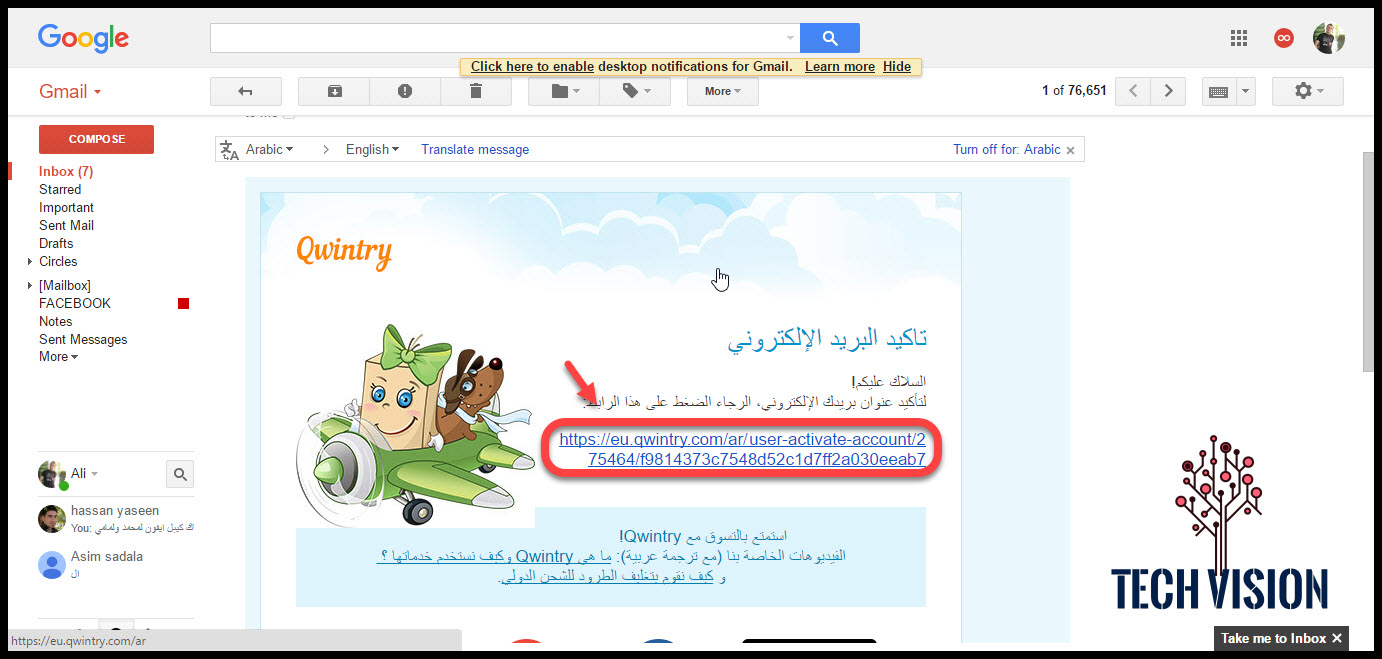Open the settings gear menu
The height and width of the screenshot is (659, 1382).
[x=1308, y=91]
